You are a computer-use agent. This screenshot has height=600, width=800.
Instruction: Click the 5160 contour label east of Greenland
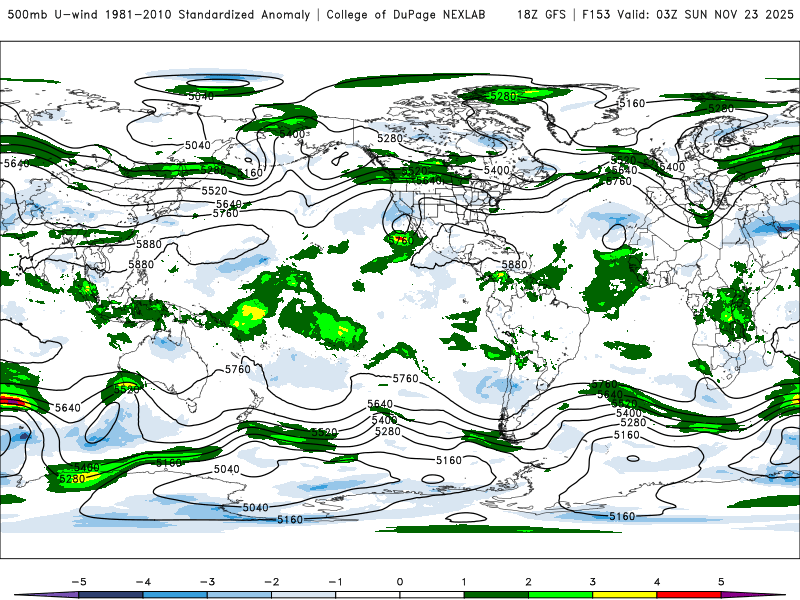point(633,104)
